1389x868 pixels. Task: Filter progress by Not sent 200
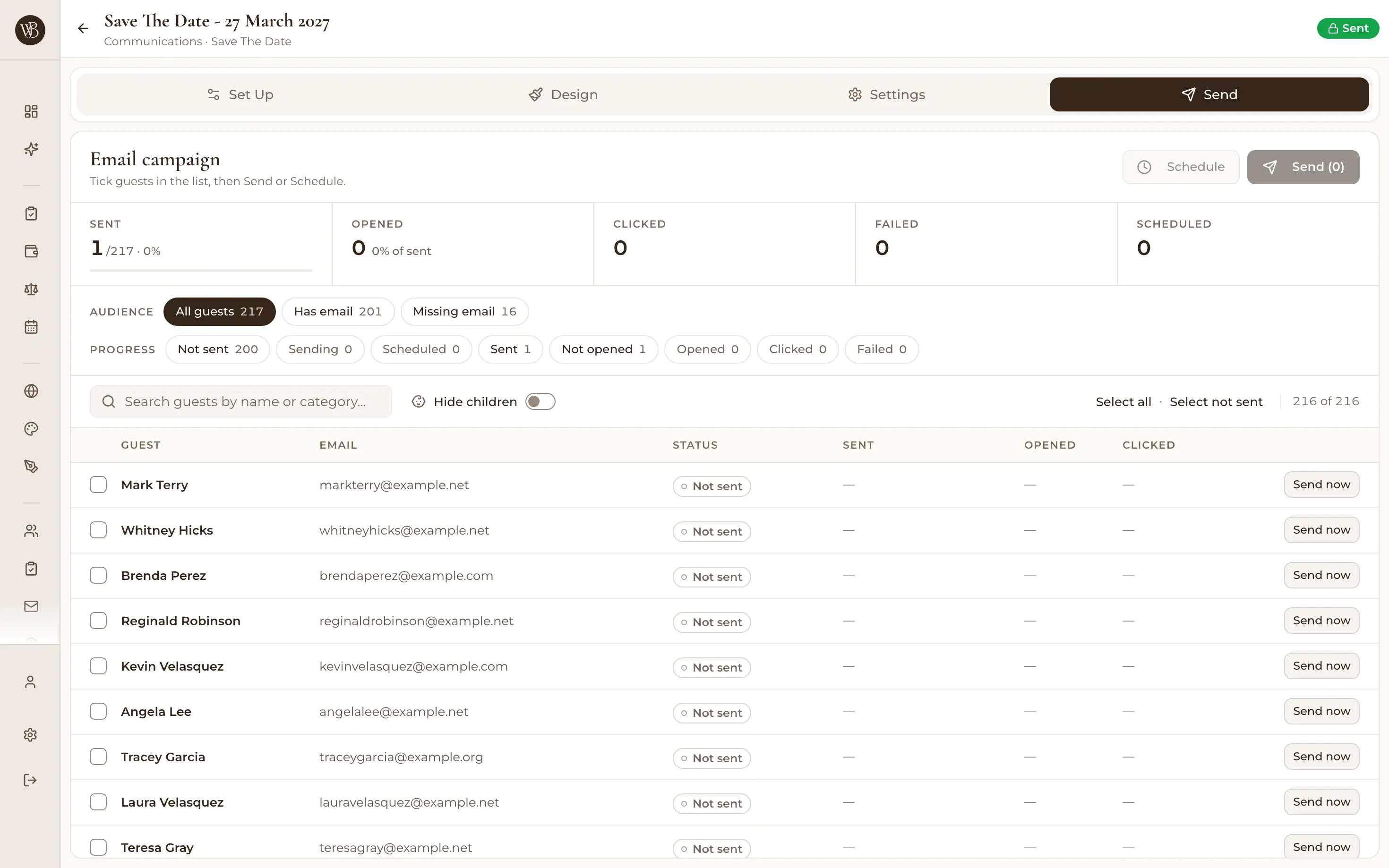point(218,349)
